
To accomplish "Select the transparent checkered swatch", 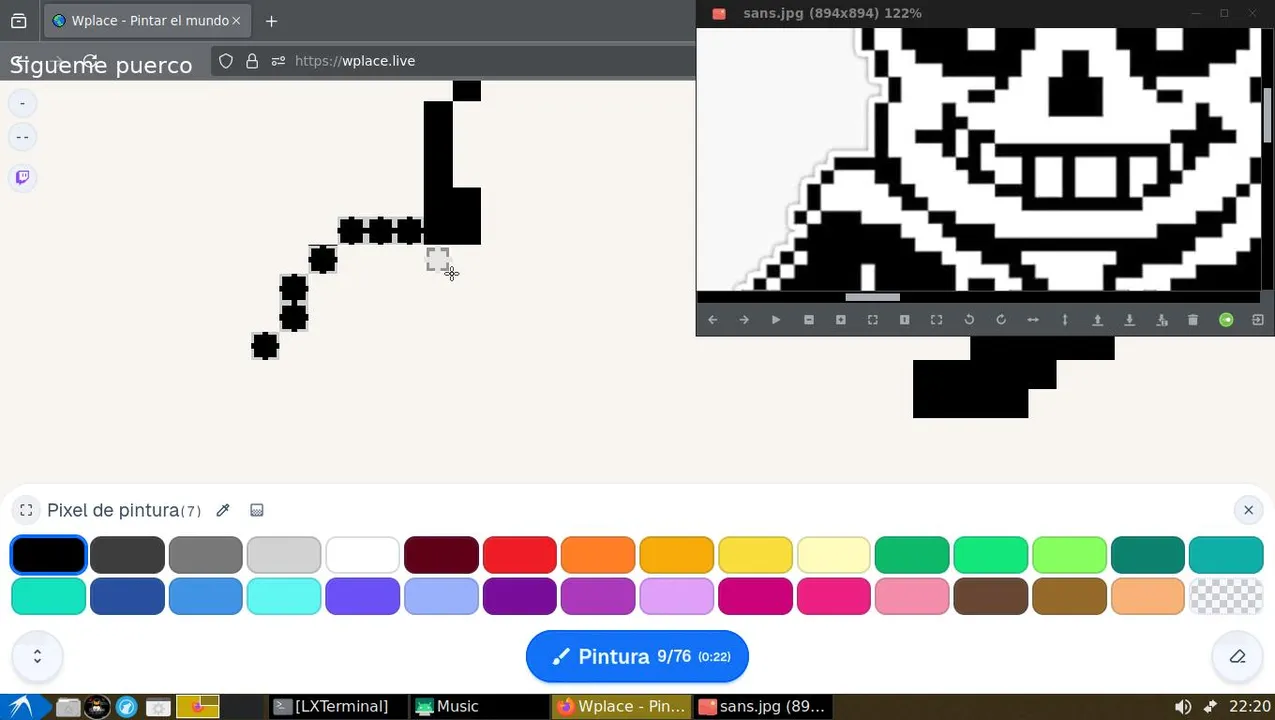I will point(1226,596).
